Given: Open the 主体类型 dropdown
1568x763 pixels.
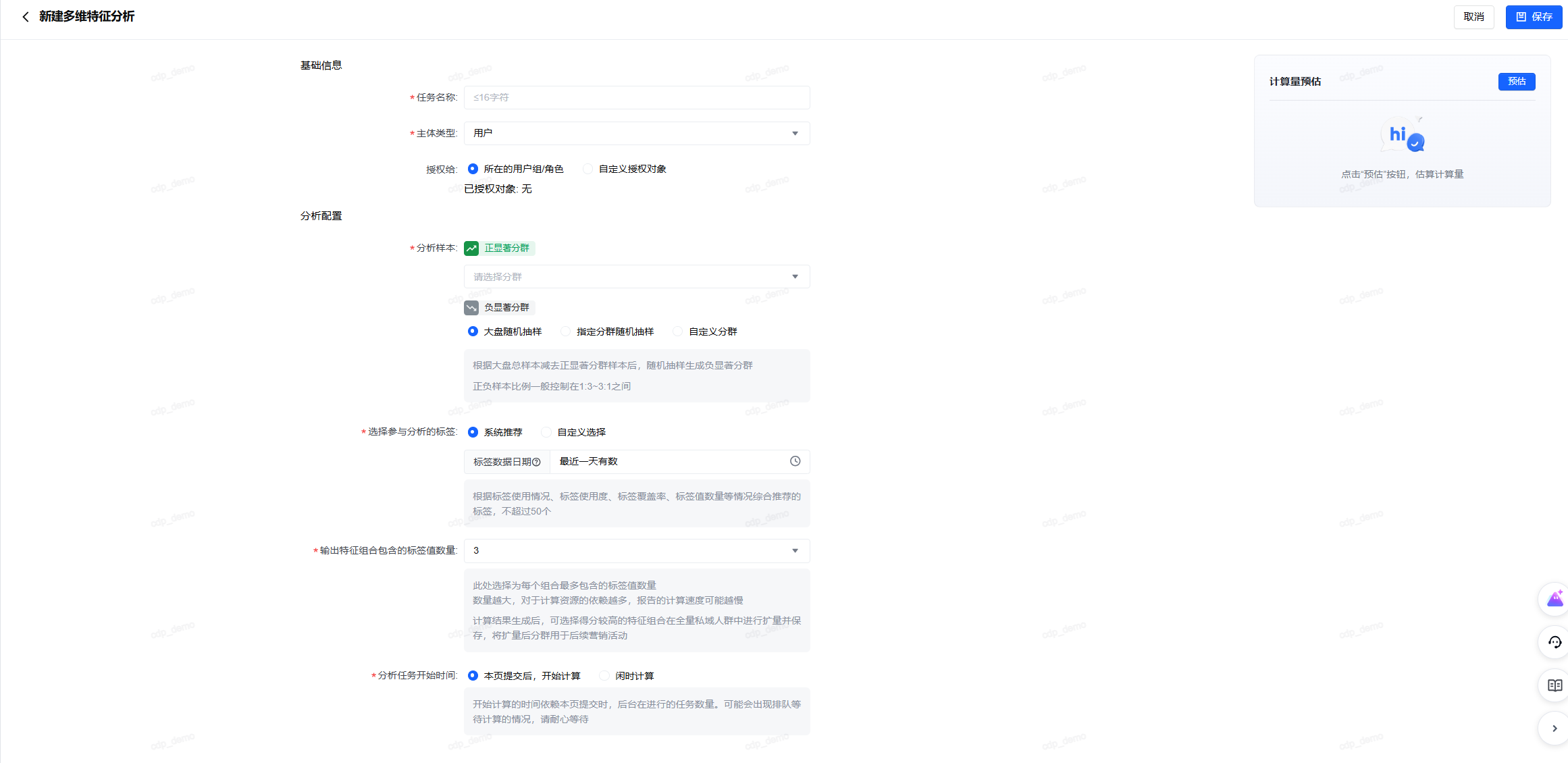Looking at the screenshot, I should pos(637,134).
